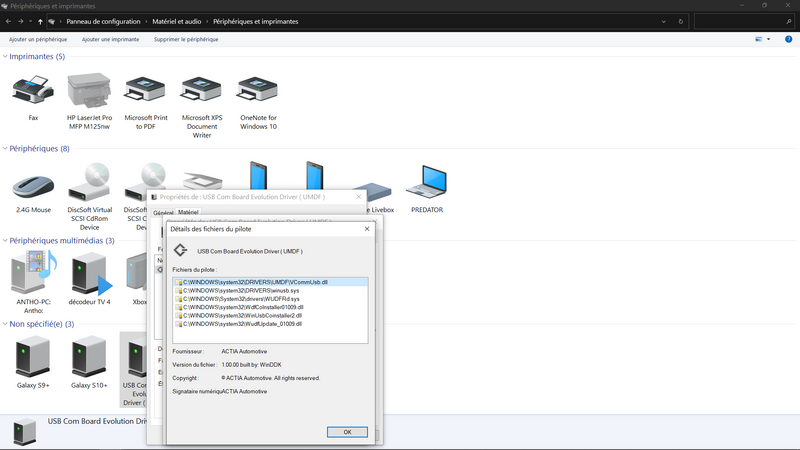Close the Détails des fichiers du pilote dialog
The height and width of the screenshot is (450, 800).
(x=367, y=229)
